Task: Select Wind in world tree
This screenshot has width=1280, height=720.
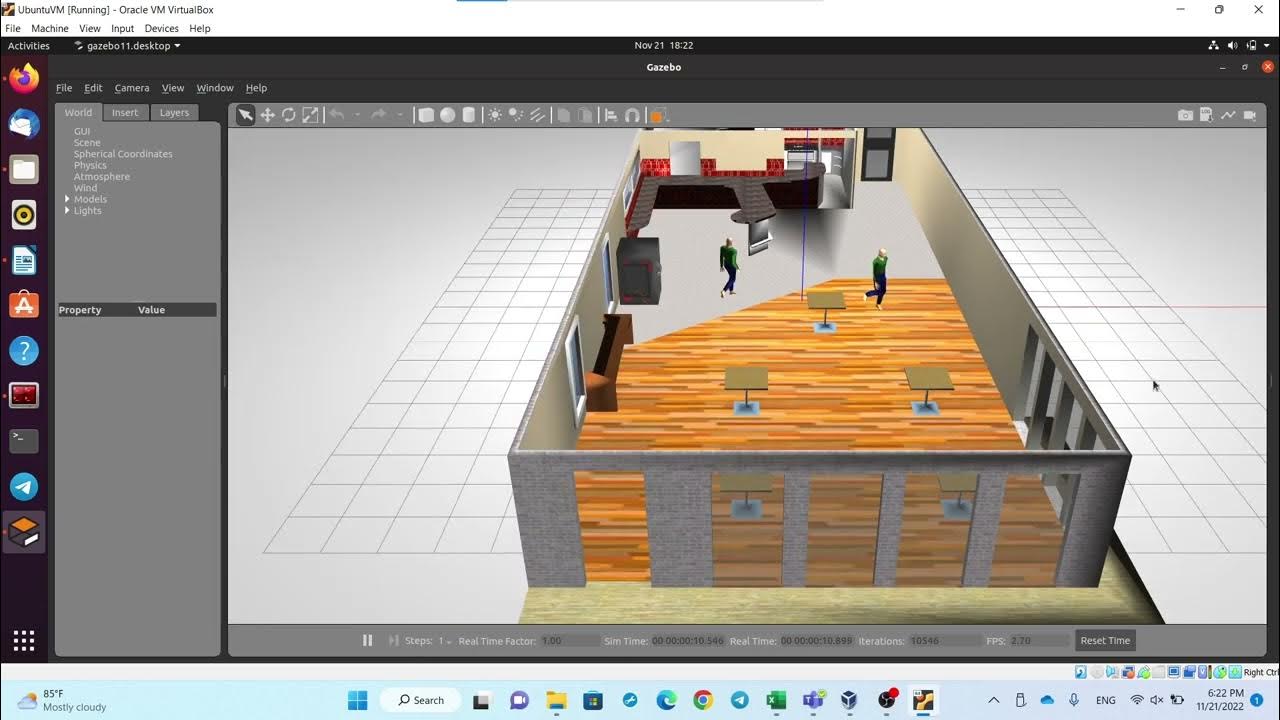Action: coord(85,188)
